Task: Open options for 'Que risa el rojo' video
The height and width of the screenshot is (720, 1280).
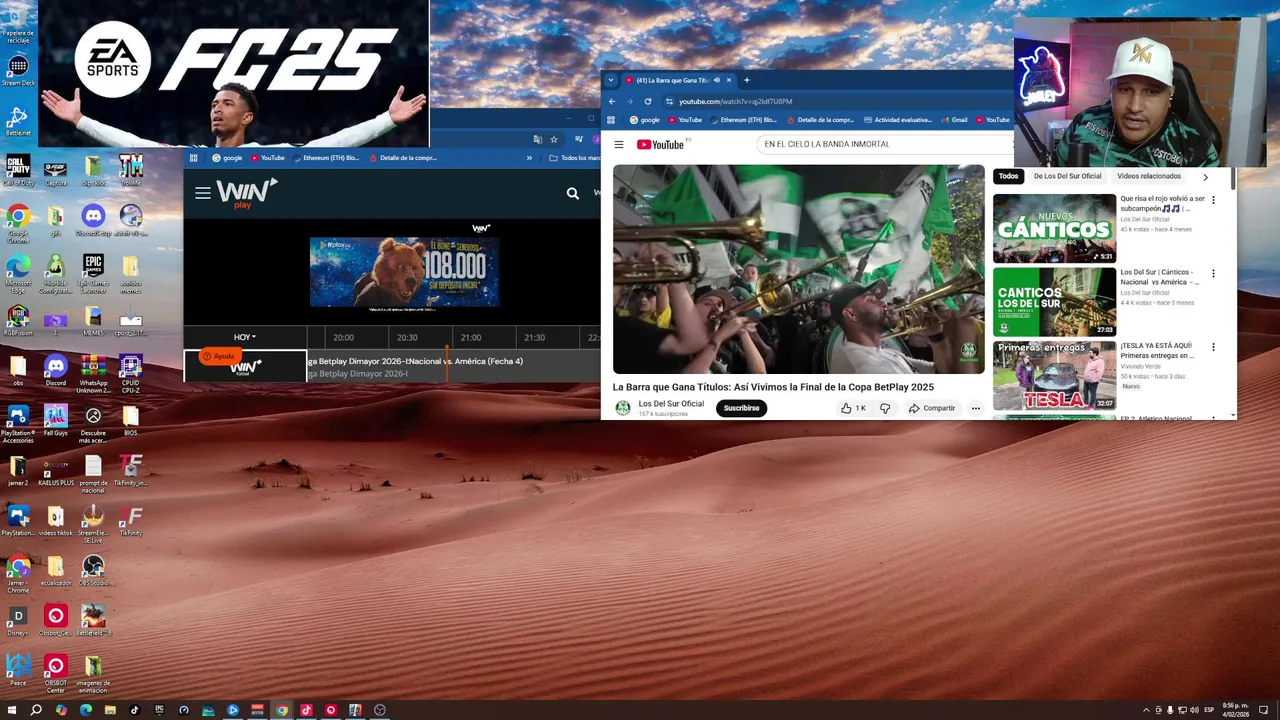Action: coord(1213,200)
